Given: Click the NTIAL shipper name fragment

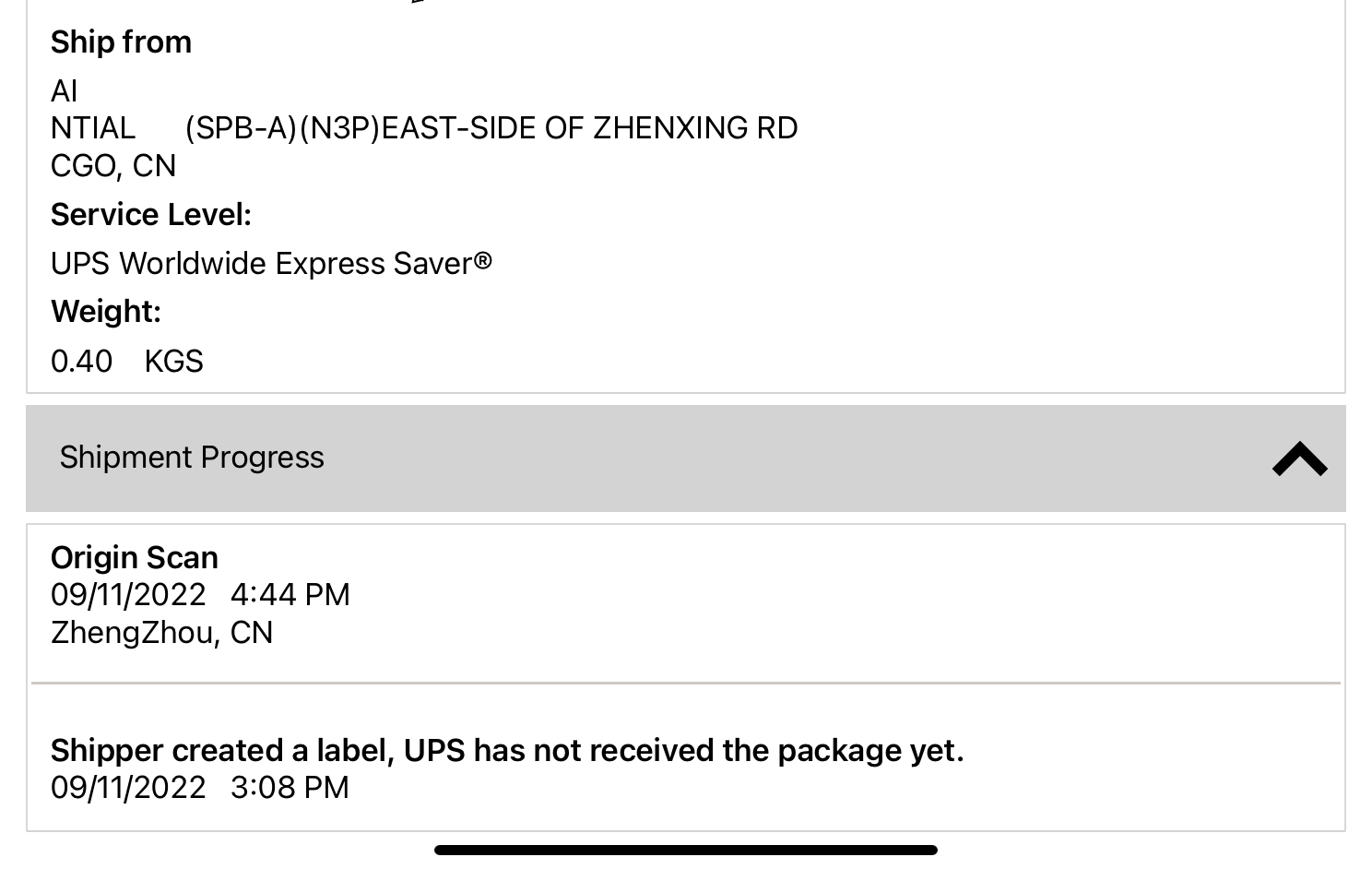Looking at the screenshot, I should click(x=93, y=128).
